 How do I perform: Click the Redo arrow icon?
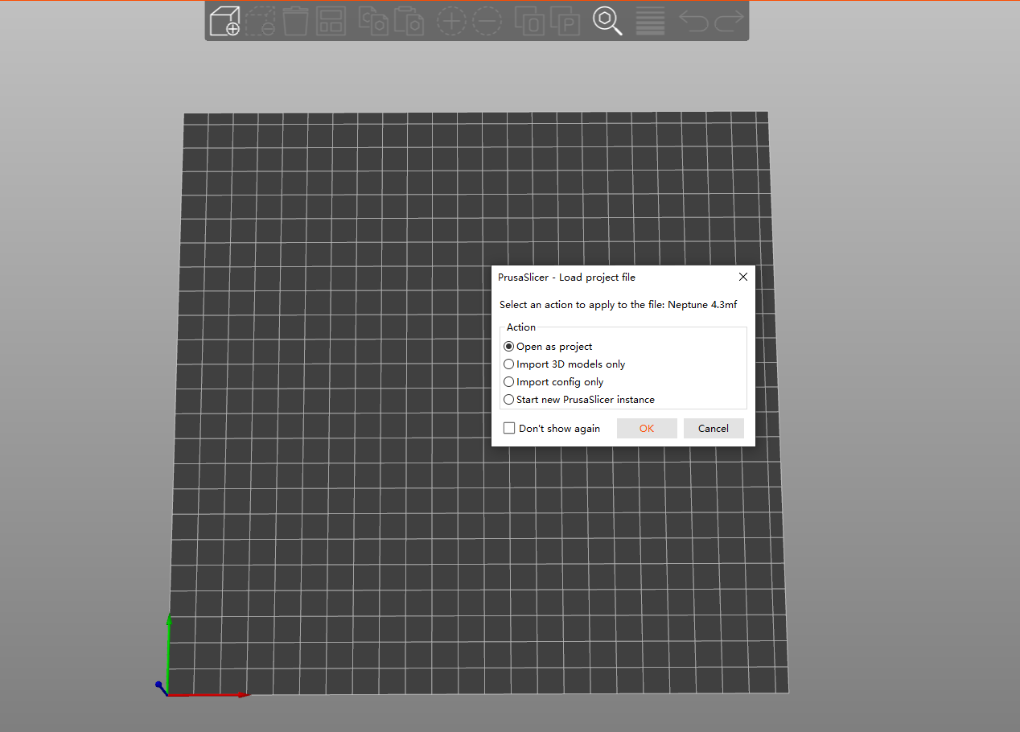tap(729, 21)
